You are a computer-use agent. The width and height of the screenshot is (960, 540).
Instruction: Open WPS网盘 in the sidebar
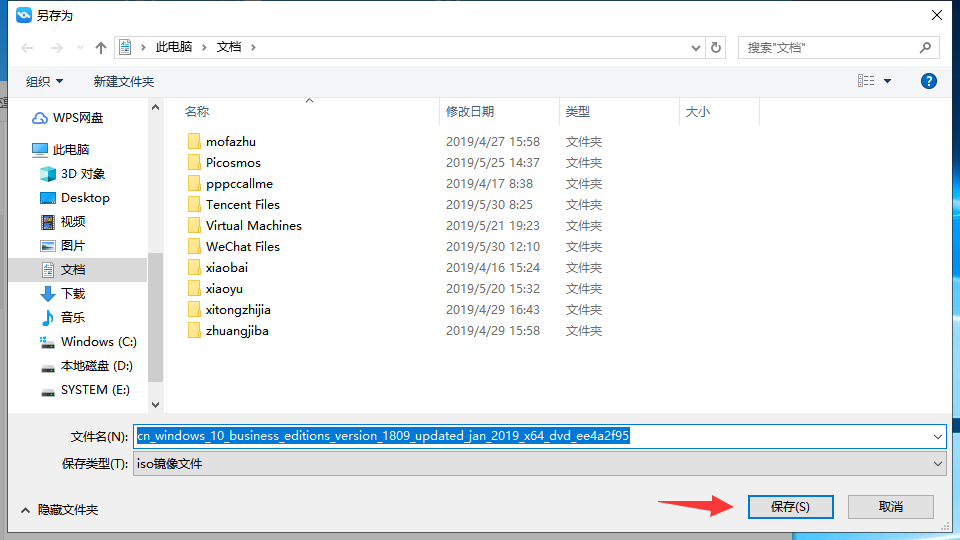click(x=77, y=118)
